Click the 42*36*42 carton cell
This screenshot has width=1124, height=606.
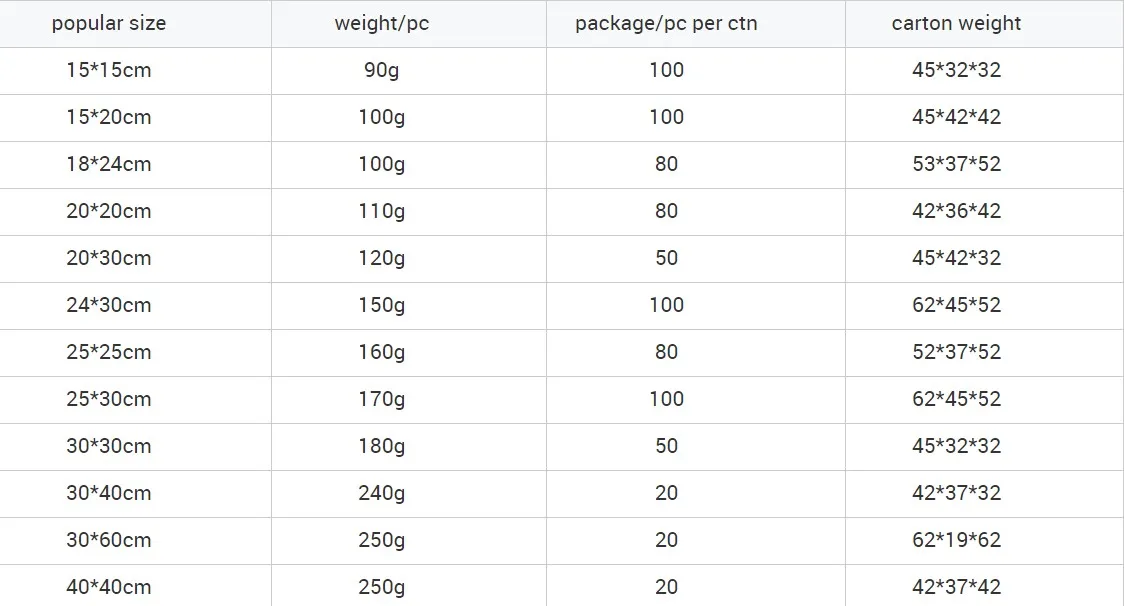tap(956, 211)
